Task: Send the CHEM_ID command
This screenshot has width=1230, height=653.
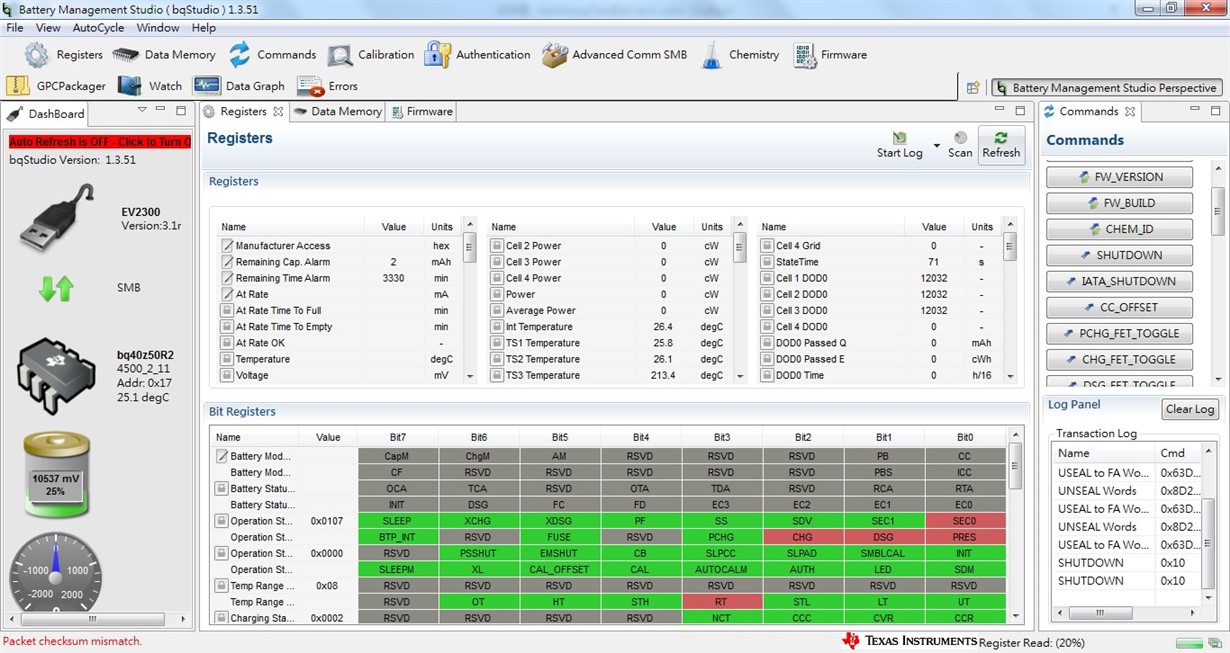Action: tap(1120, 229)
